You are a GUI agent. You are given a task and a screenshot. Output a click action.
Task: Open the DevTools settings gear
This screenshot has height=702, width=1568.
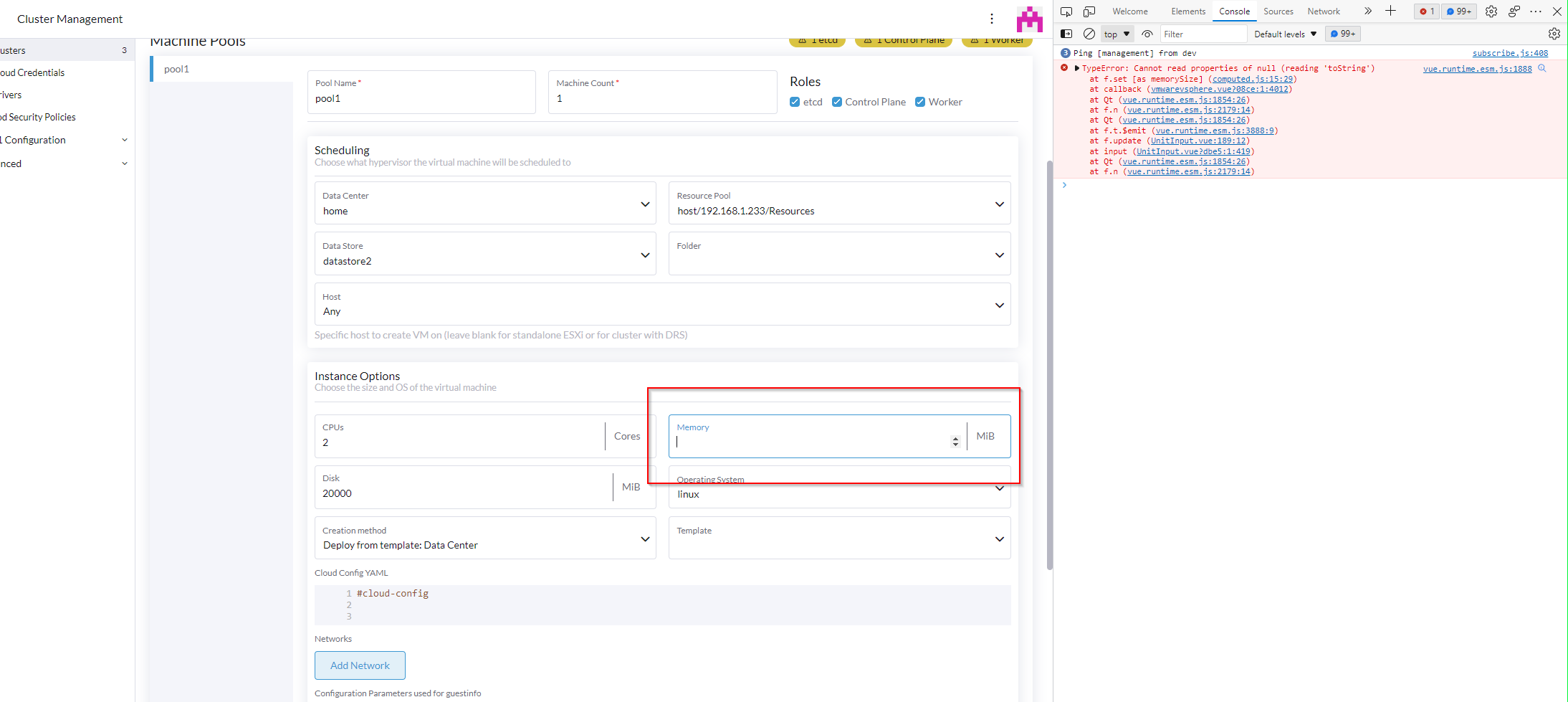click(x=1491, y=11)
